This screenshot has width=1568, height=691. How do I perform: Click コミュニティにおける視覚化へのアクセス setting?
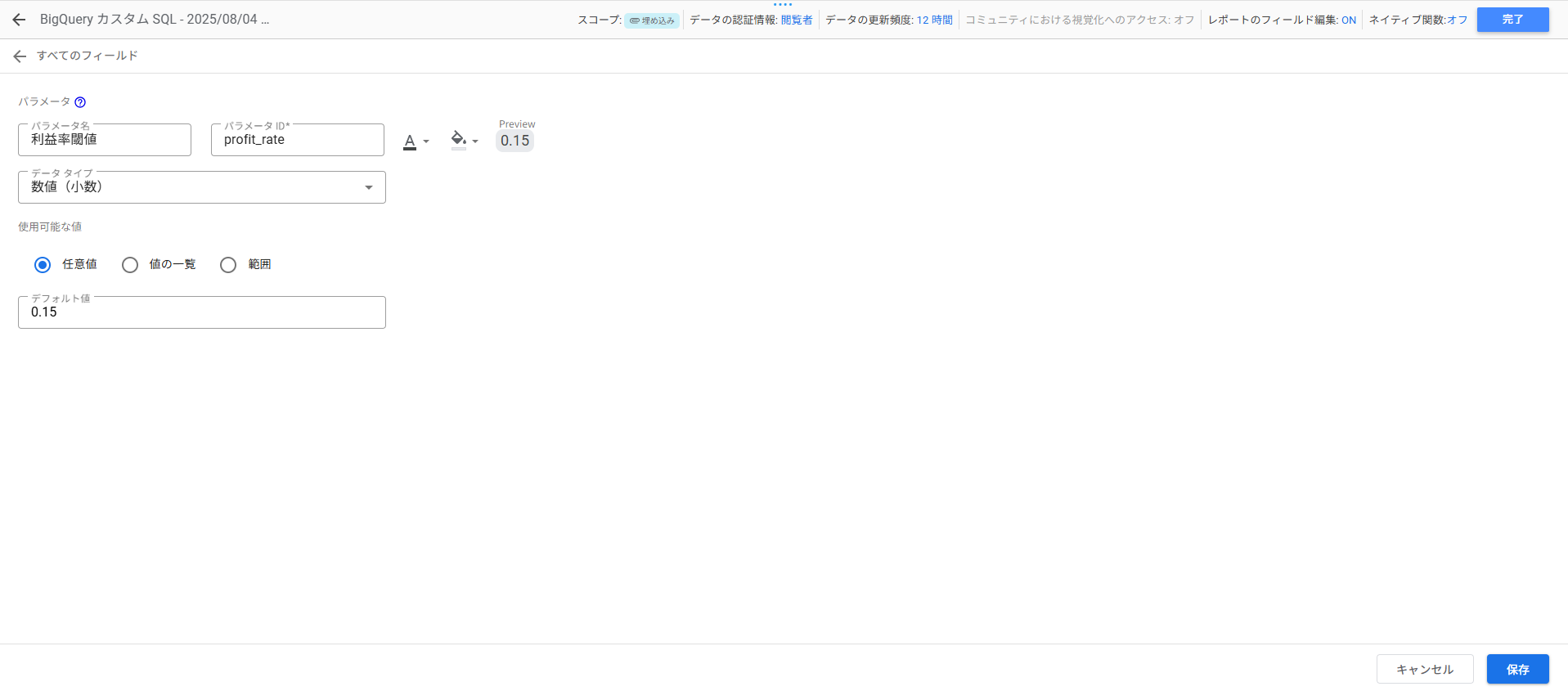(1080, 20)
